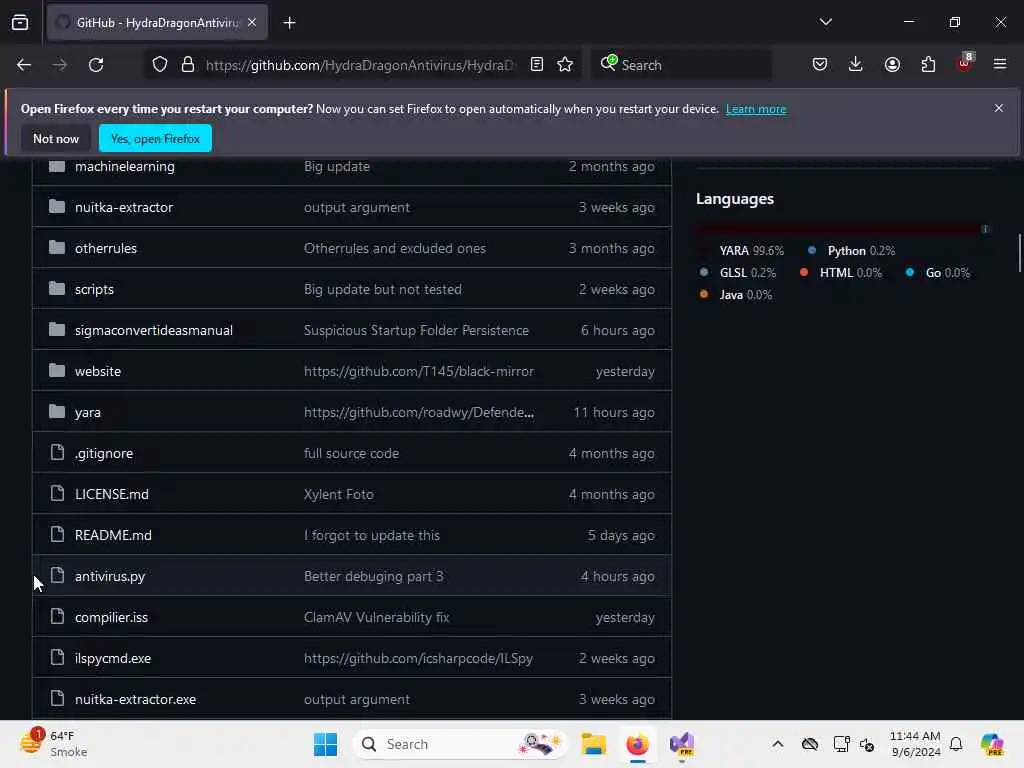Image resolution: width=1024 pixels, height=768 pixels.
Task: Click the github.com URL address field
Action: pyautogui.click(x=360, y=65)
